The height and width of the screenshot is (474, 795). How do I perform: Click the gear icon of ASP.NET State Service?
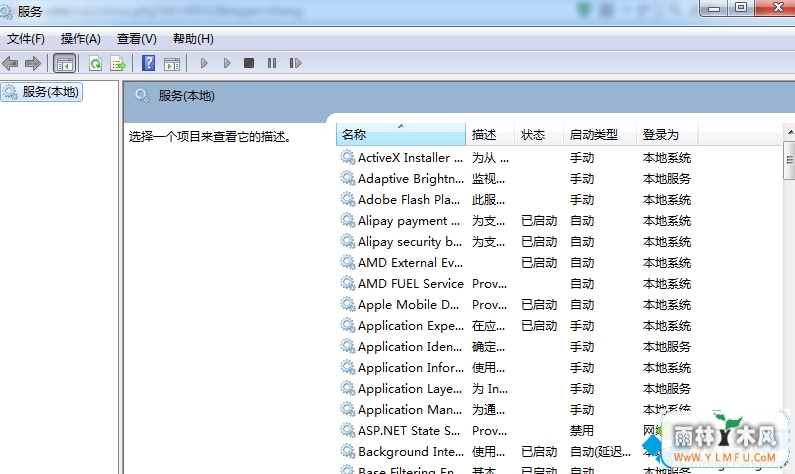pos(347,430)
